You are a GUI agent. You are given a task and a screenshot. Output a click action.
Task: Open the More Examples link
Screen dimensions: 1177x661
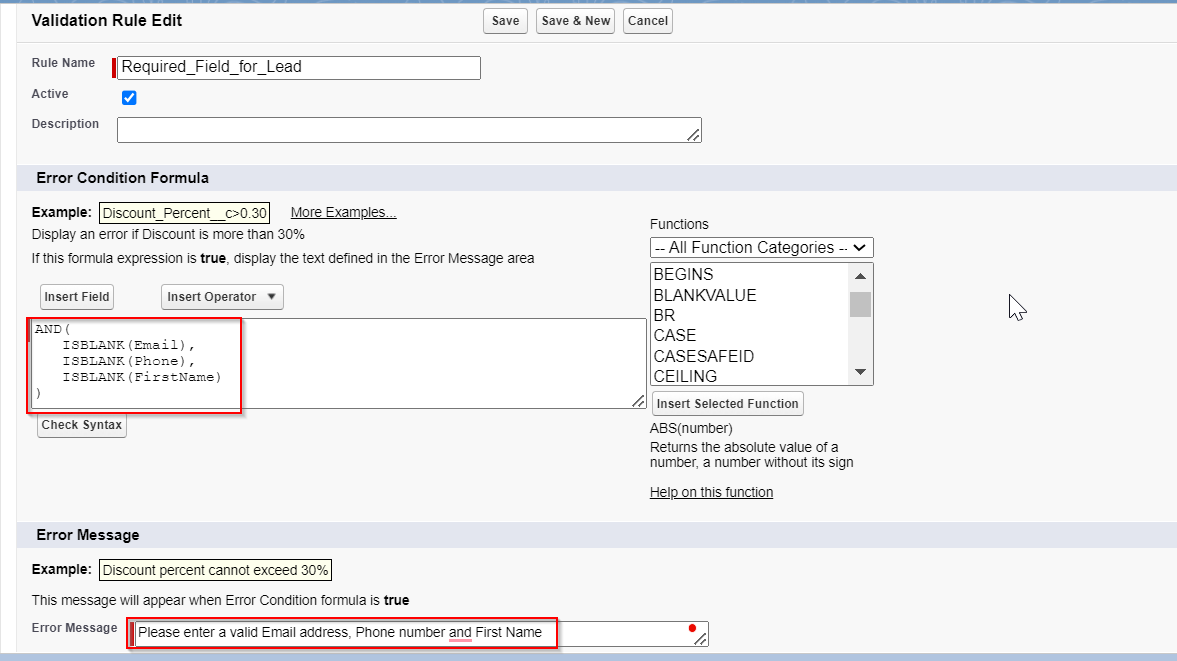[343, 212]
